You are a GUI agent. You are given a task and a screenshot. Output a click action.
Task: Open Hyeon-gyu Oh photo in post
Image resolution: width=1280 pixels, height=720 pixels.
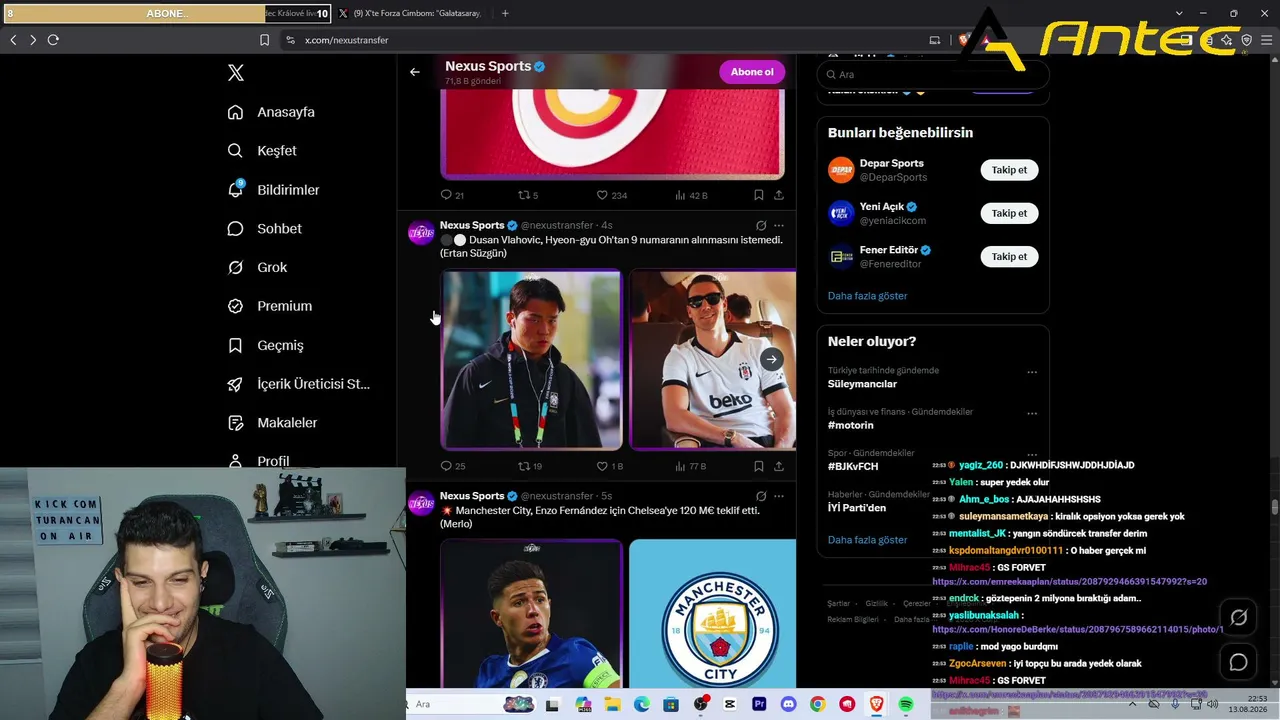pos(531,360)
